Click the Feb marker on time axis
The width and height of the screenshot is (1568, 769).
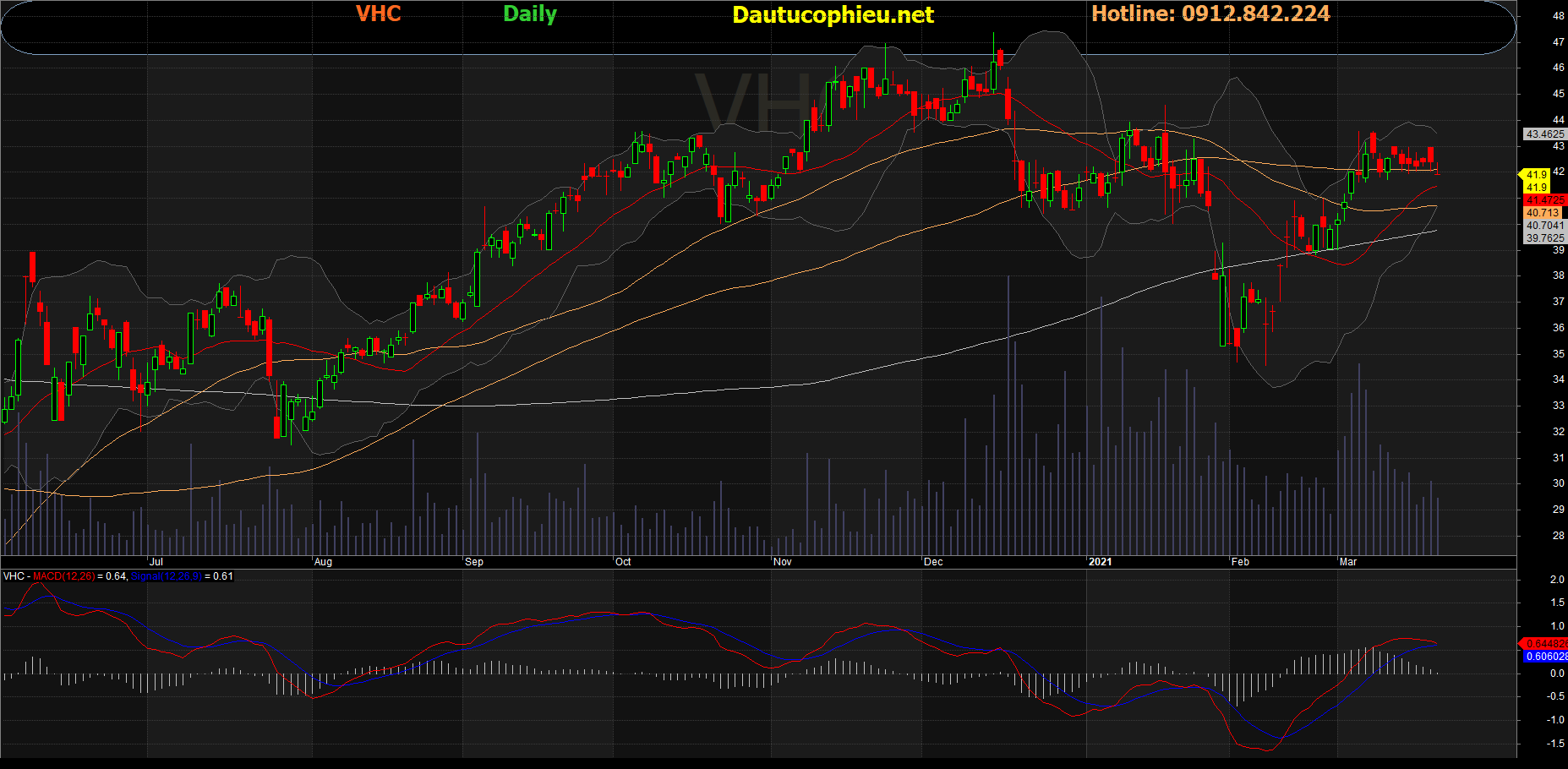point(1240,562)
